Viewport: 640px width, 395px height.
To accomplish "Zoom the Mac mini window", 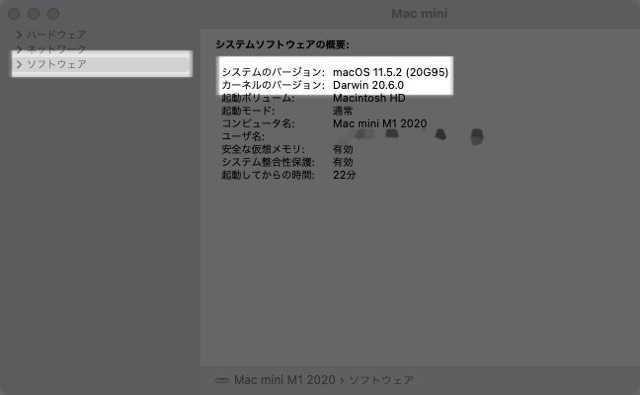I will click(x=53, y=14).
